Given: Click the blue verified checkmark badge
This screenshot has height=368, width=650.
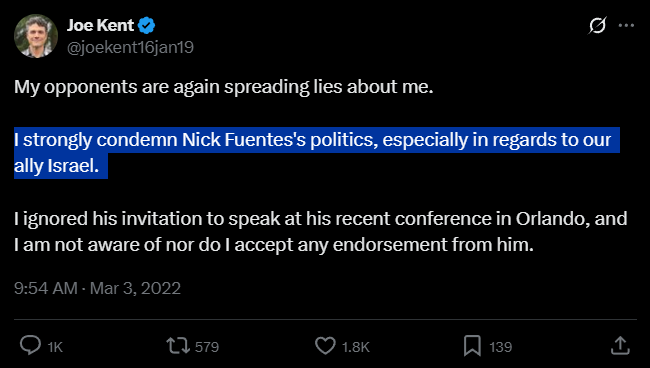Looking at the screenshot, I should tap(146, 26).
